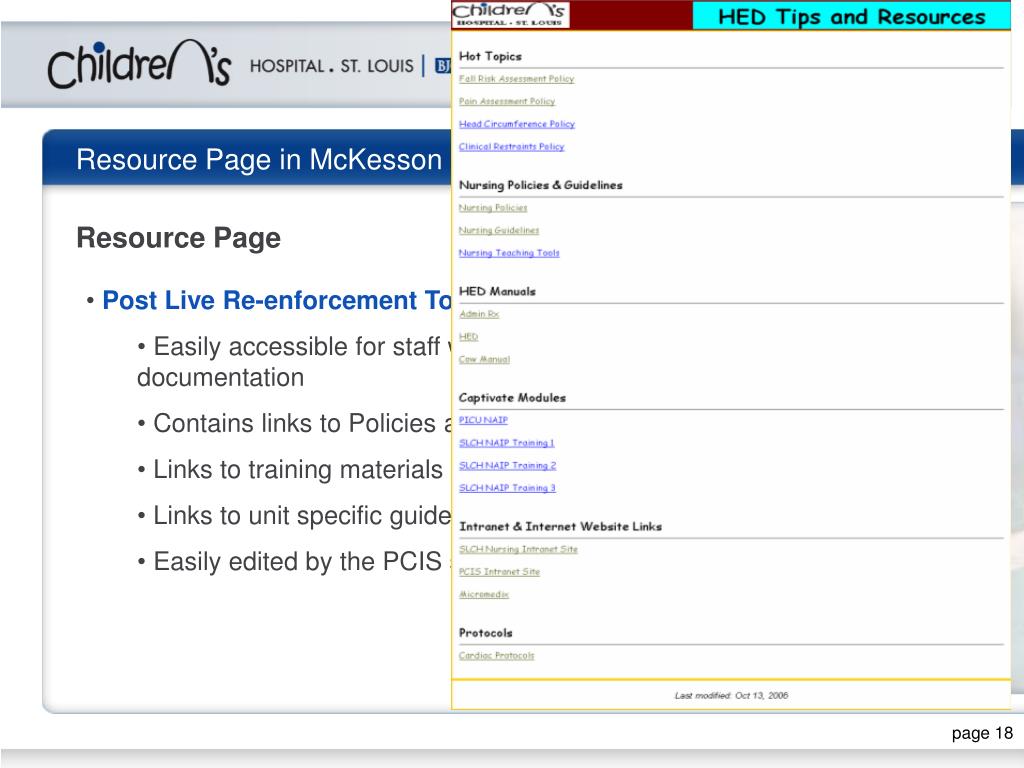This screenshot has height=768, width=1024.
Task: Follow the Head Circumference Policy link
Action: tap(517, 124)
